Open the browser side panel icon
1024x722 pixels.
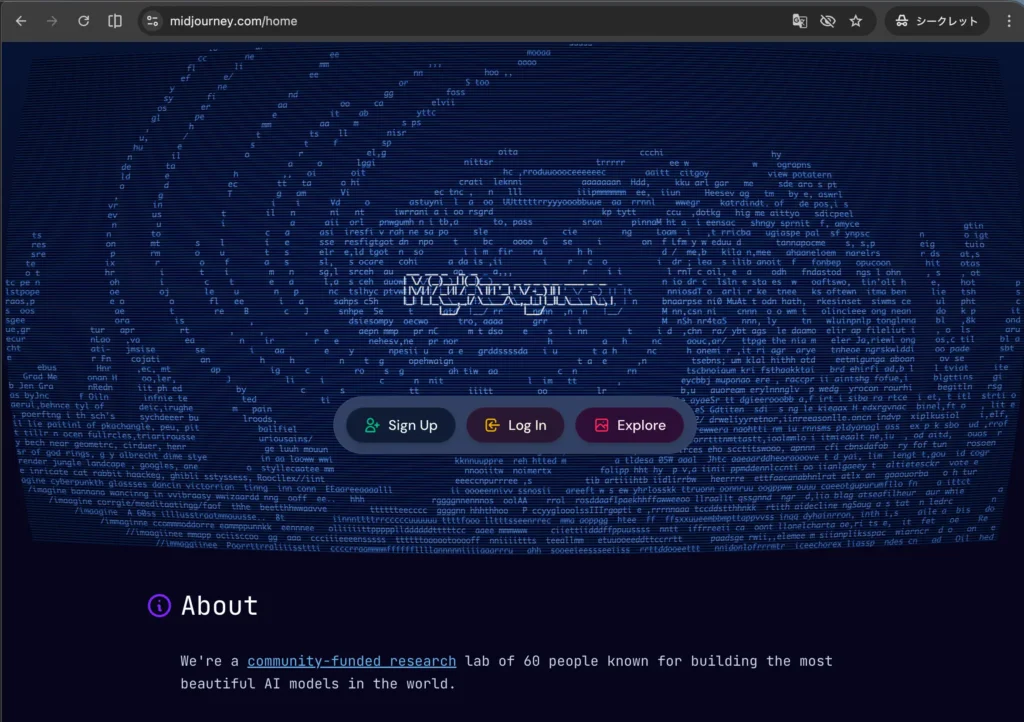click(x=115, y=21)
